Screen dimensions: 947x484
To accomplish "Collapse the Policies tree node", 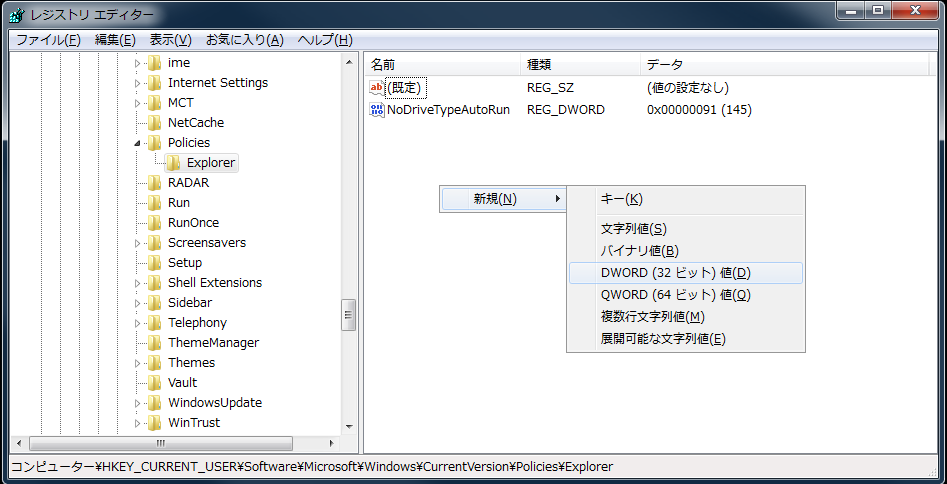I will 138,143.
